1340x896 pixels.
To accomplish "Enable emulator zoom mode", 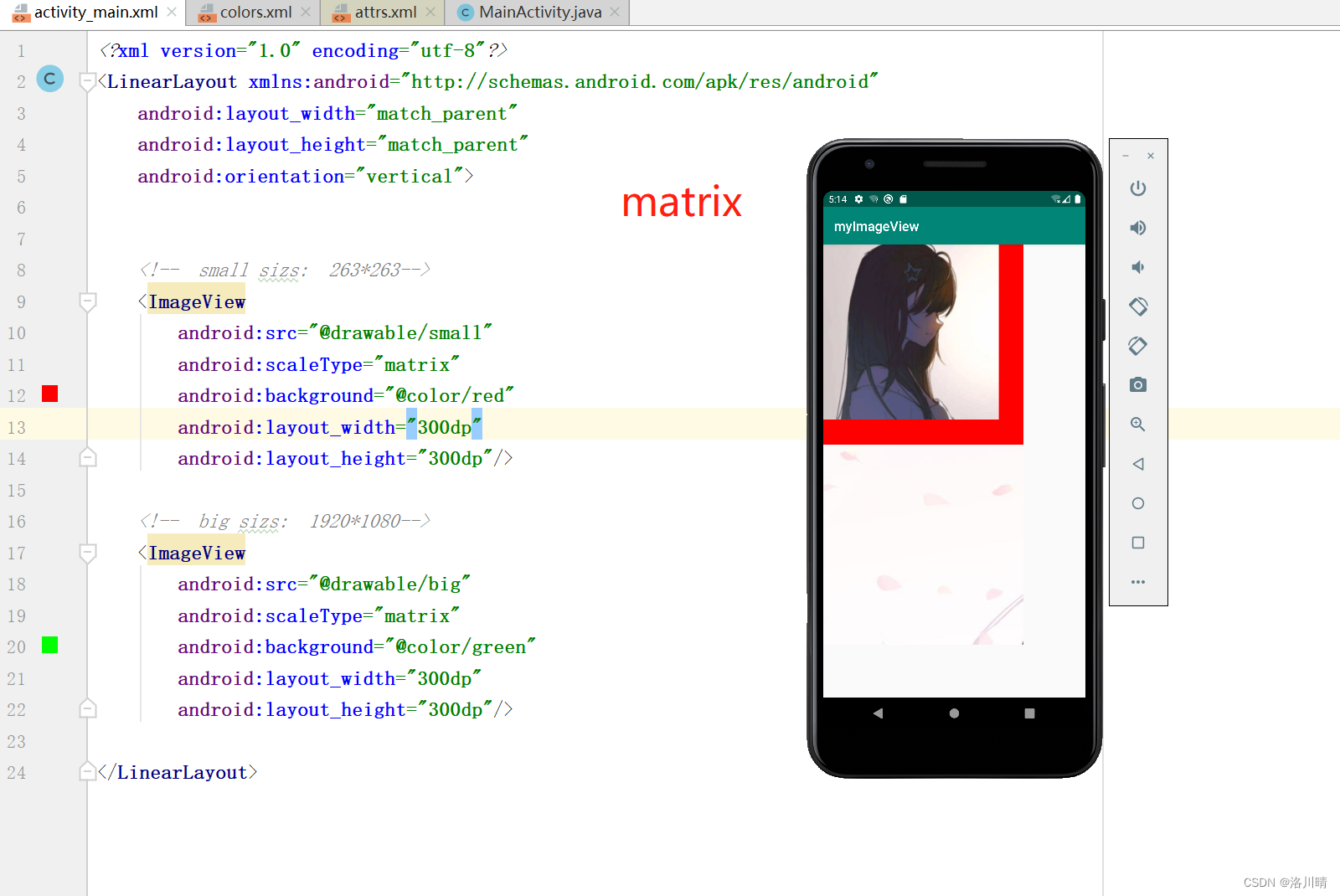I will pos(1137,424).
